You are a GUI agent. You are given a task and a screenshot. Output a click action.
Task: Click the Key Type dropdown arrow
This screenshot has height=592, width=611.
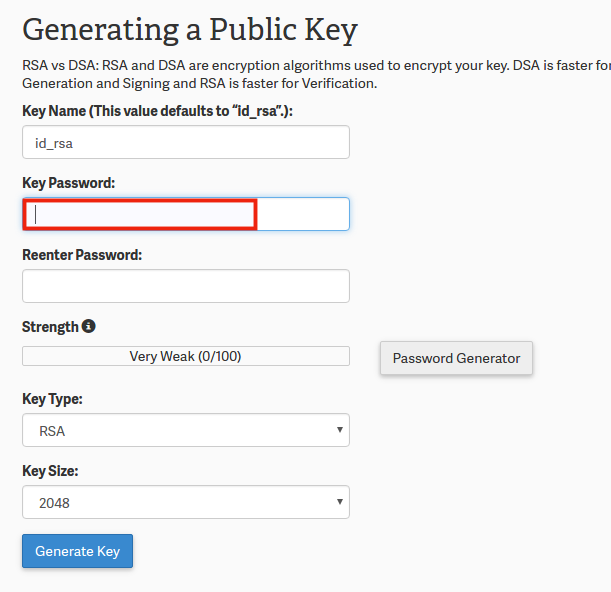(x=340, y=431)
